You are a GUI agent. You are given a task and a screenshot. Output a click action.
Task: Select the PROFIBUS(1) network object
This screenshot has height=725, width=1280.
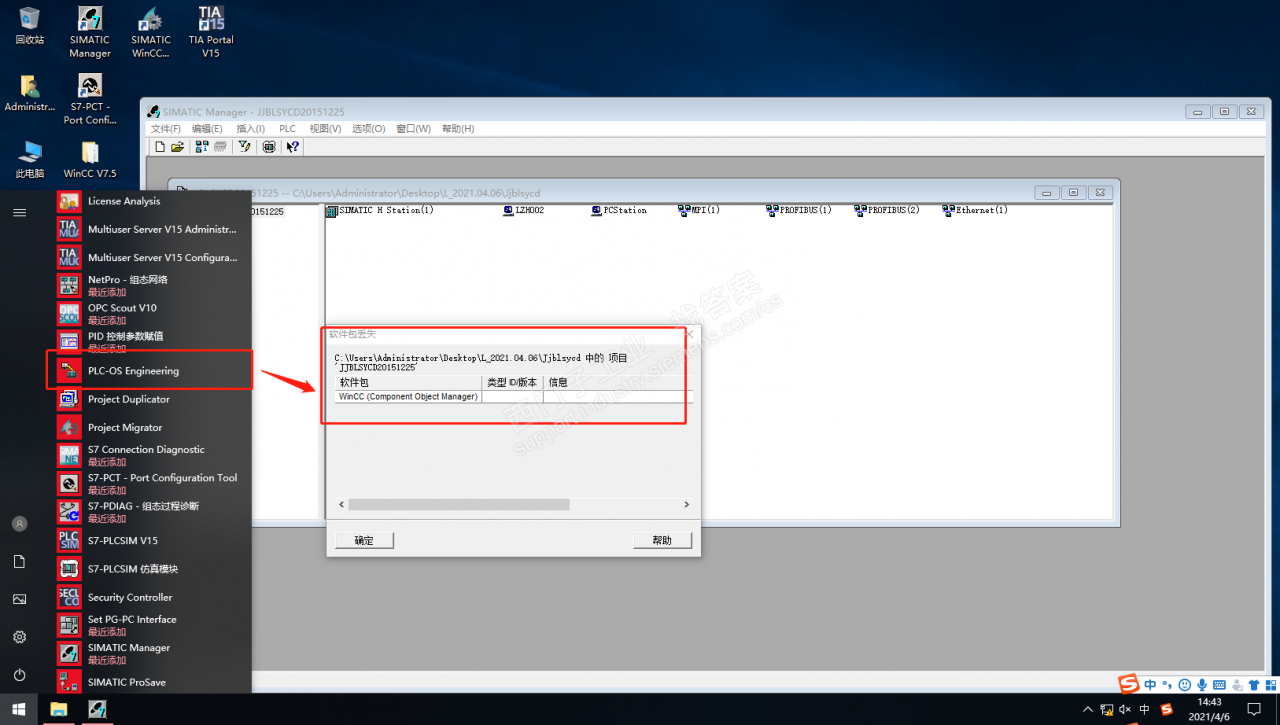pos(799,211)
